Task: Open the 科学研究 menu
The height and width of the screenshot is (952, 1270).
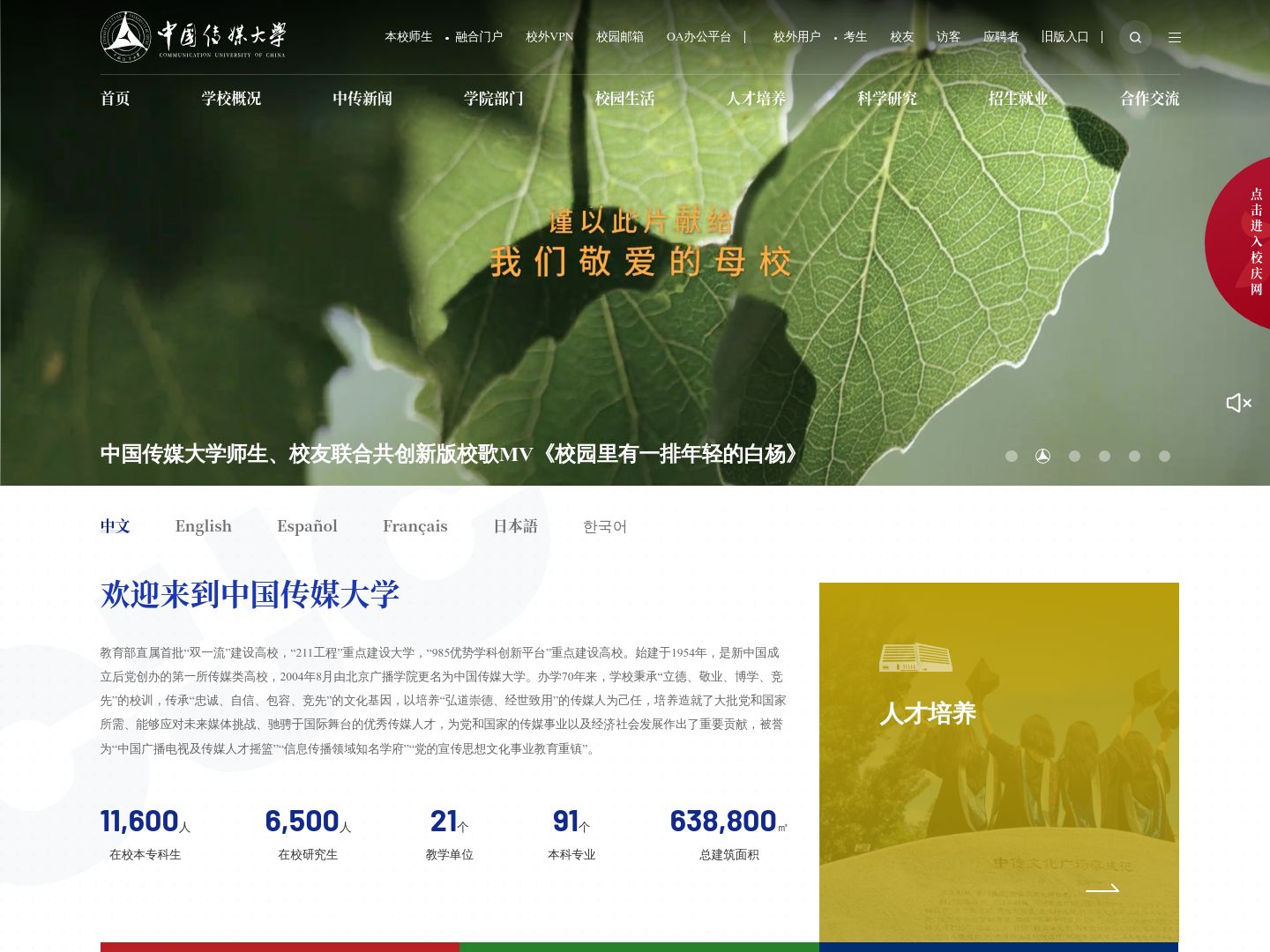Action: click(887, 99)
